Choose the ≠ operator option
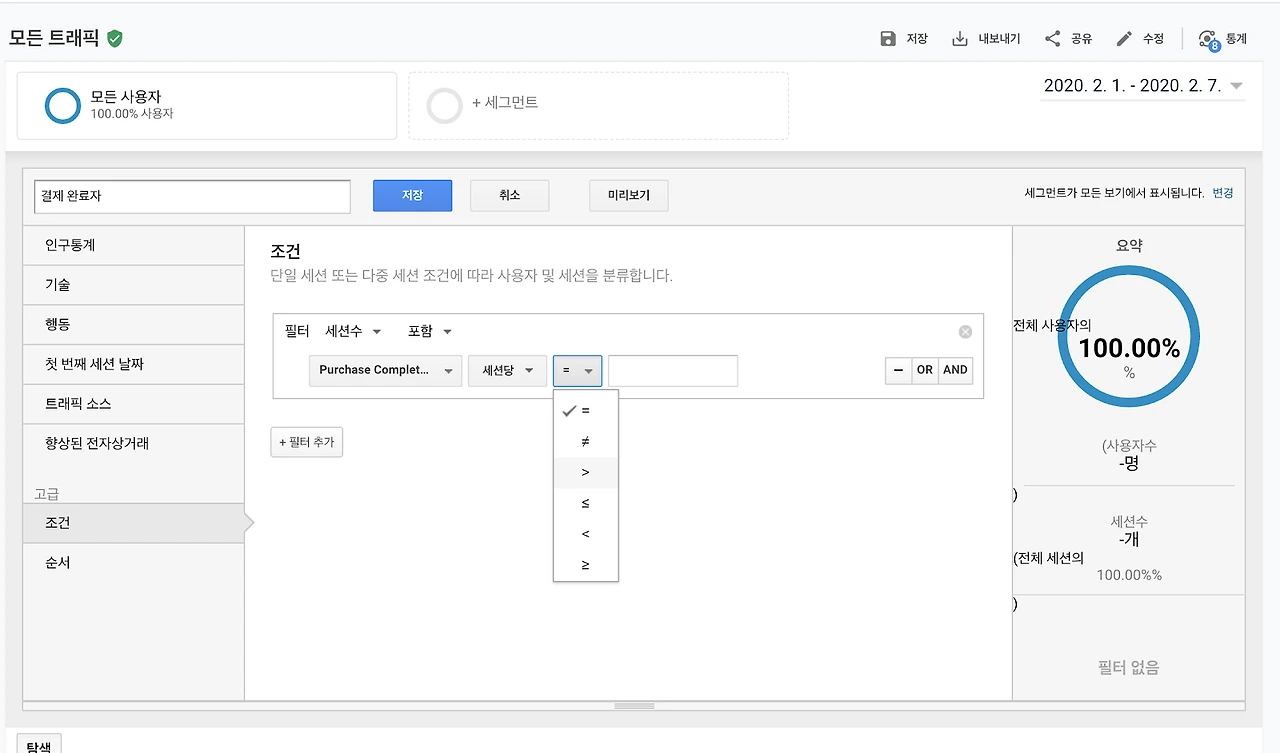1280x753 pixels. coord(586,441)
